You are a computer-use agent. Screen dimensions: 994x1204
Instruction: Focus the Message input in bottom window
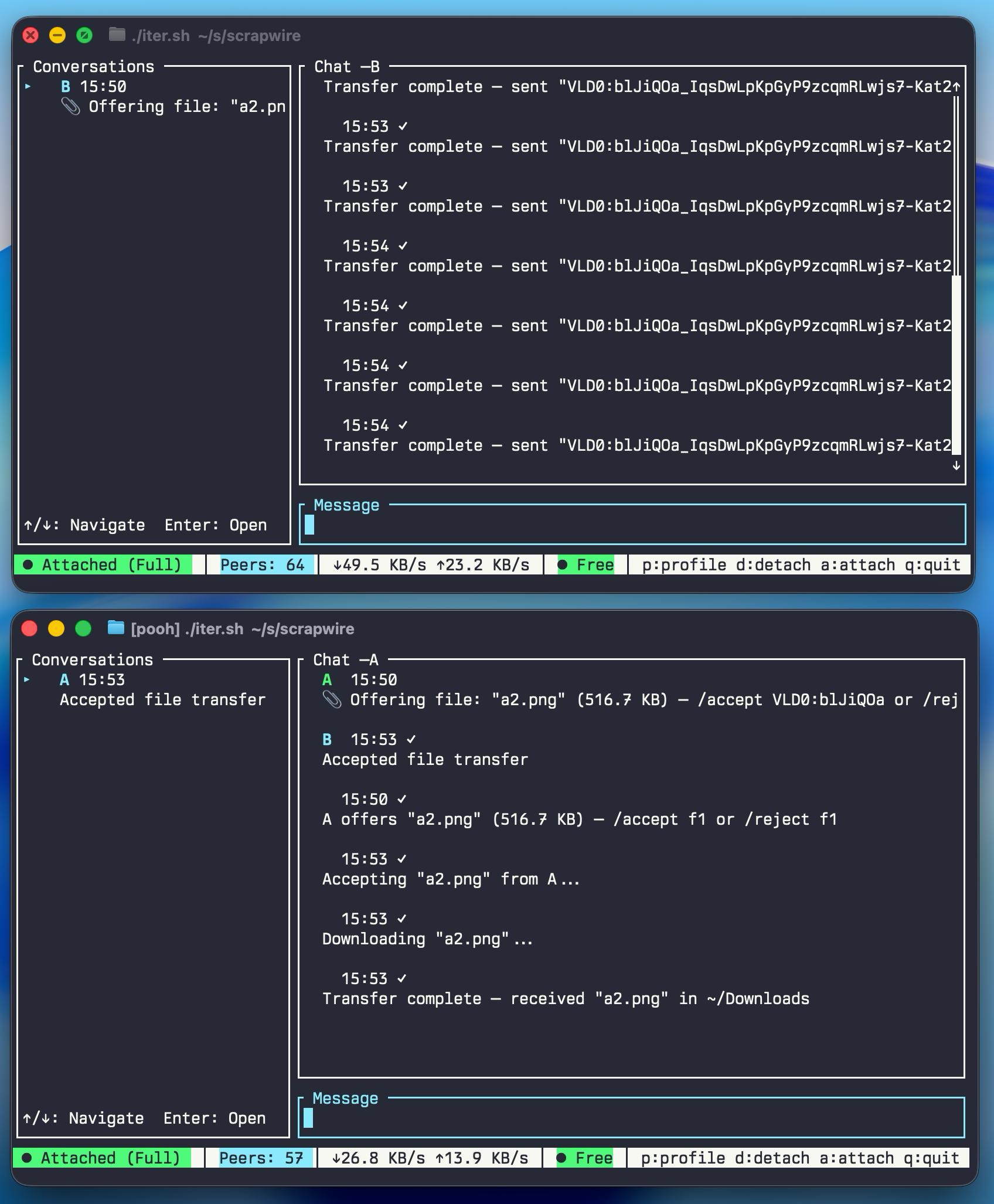click(633, 1118)
